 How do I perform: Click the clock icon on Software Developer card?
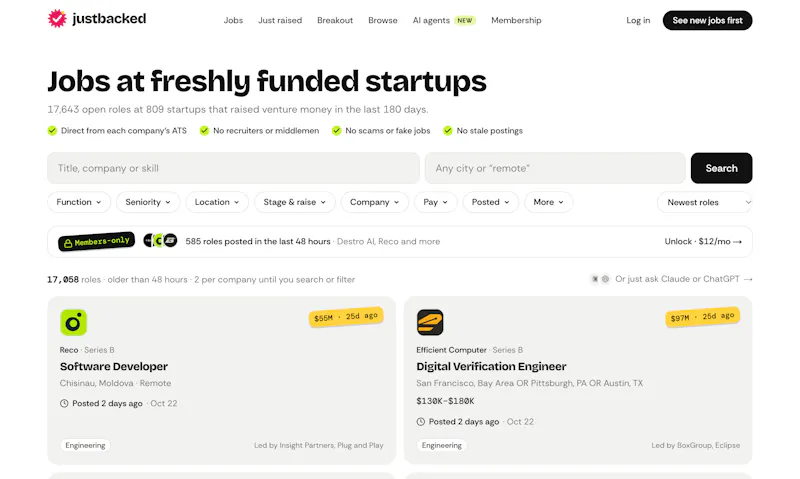pos(64,404)
